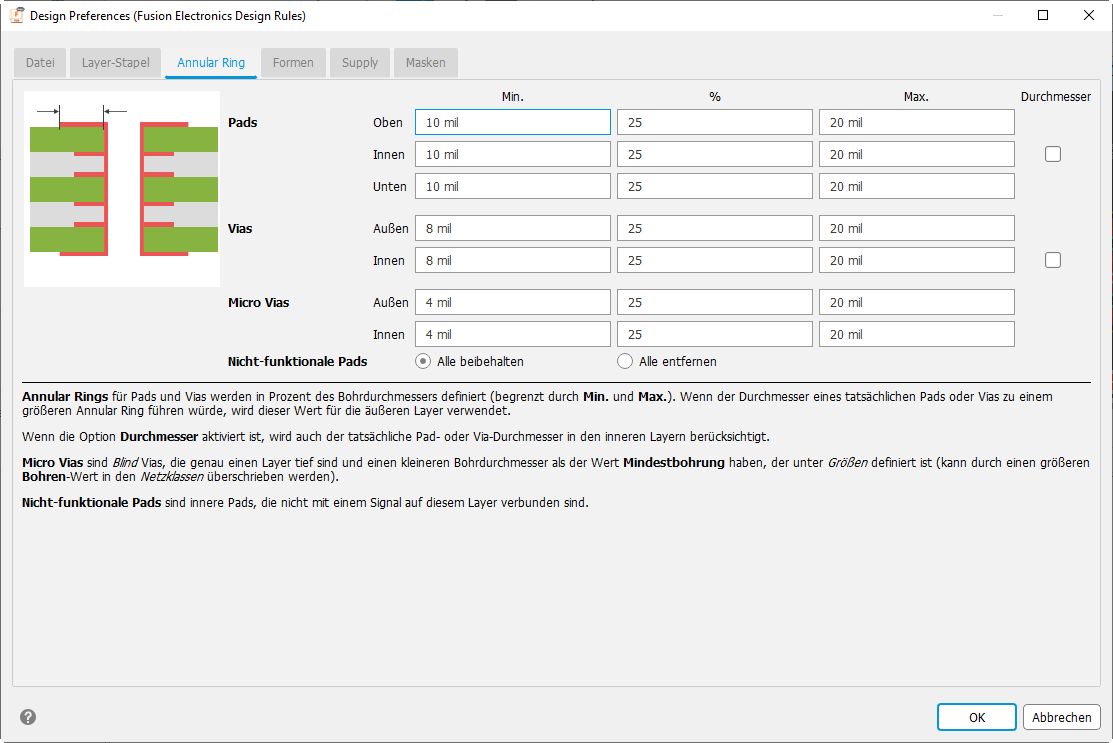Click the Vias Außen percent field
Viewport: 1113px width, 743px height.
tap(715, 229)
